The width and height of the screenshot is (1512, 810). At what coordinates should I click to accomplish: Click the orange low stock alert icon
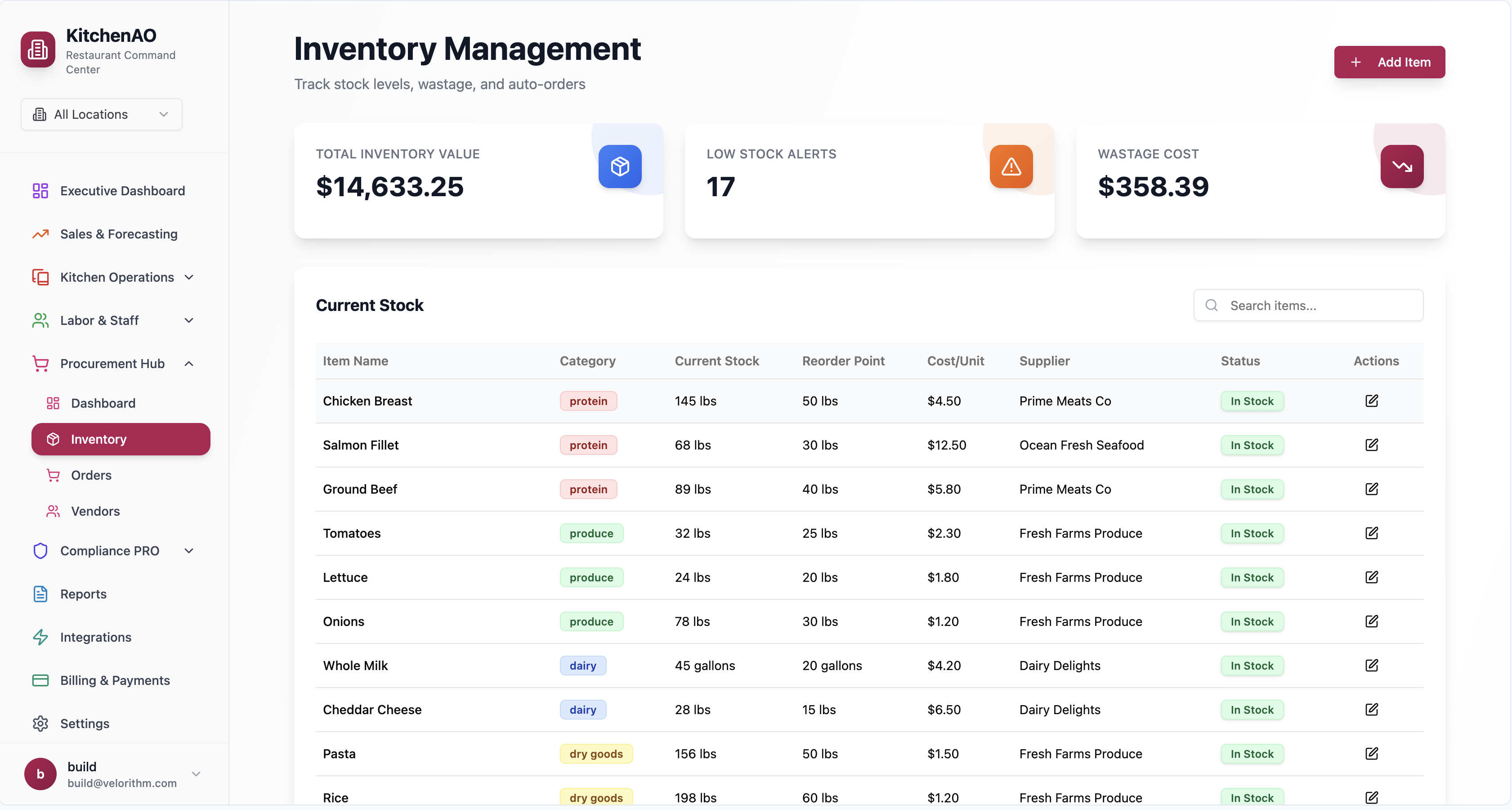1011,166
